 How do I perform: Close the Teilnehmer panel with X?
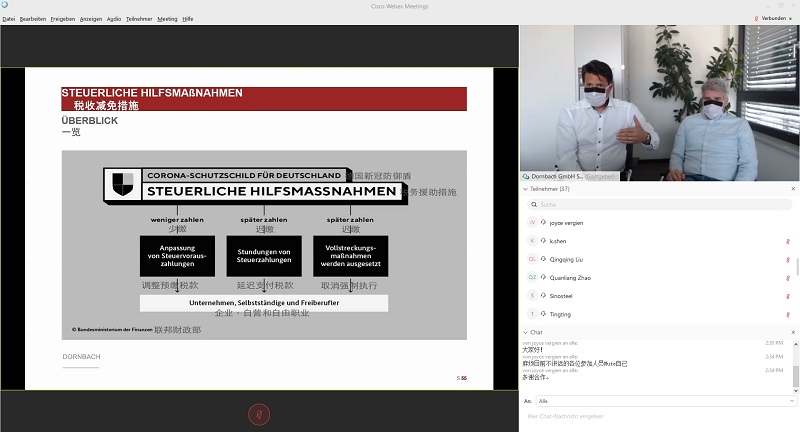(x=793, y=189)
